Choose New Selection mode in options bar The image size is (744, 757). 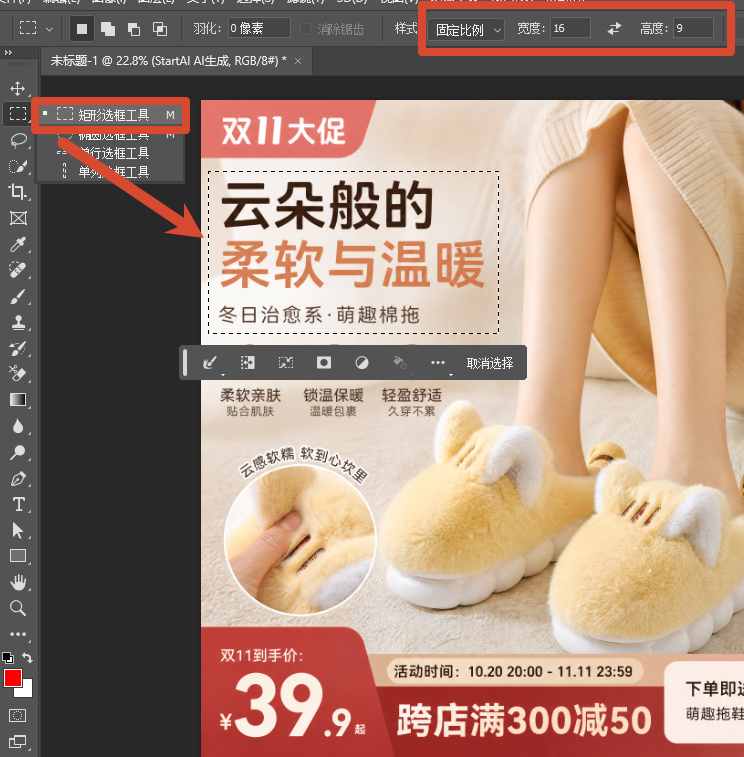[82, 29]
